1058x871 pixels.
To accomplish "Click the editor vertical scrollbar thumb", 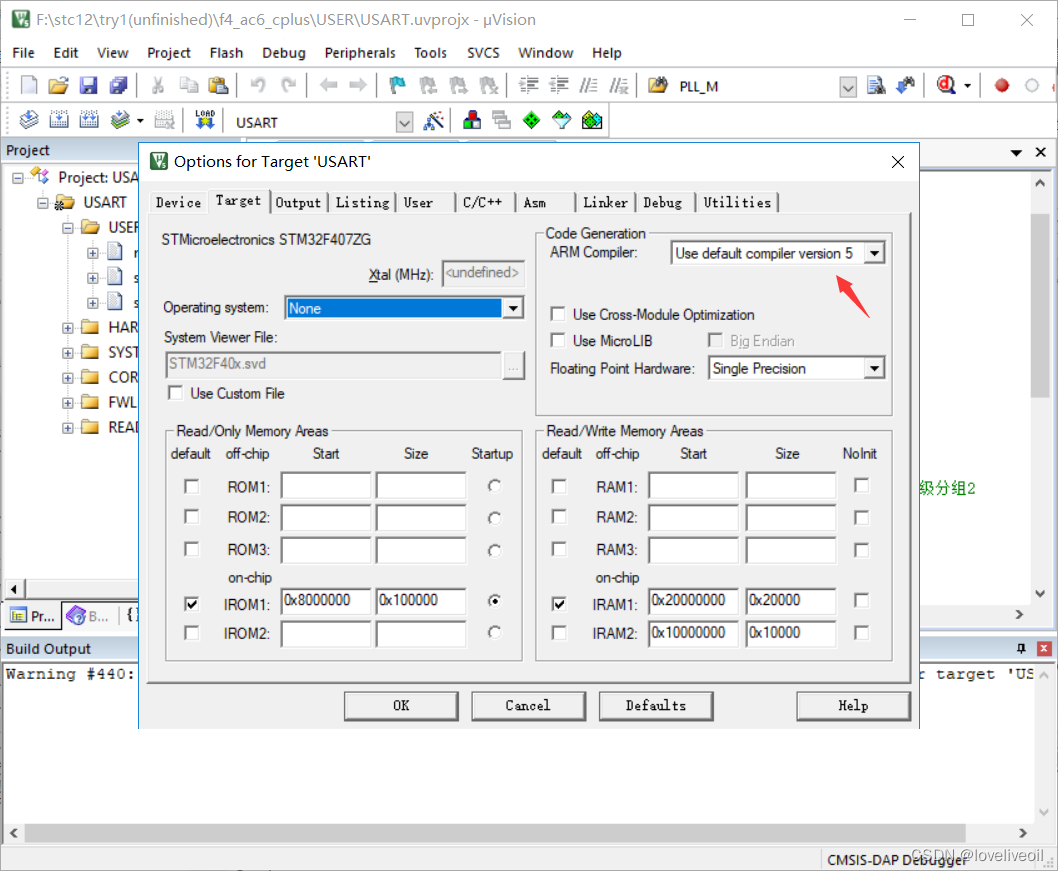I will (1040, 305).
